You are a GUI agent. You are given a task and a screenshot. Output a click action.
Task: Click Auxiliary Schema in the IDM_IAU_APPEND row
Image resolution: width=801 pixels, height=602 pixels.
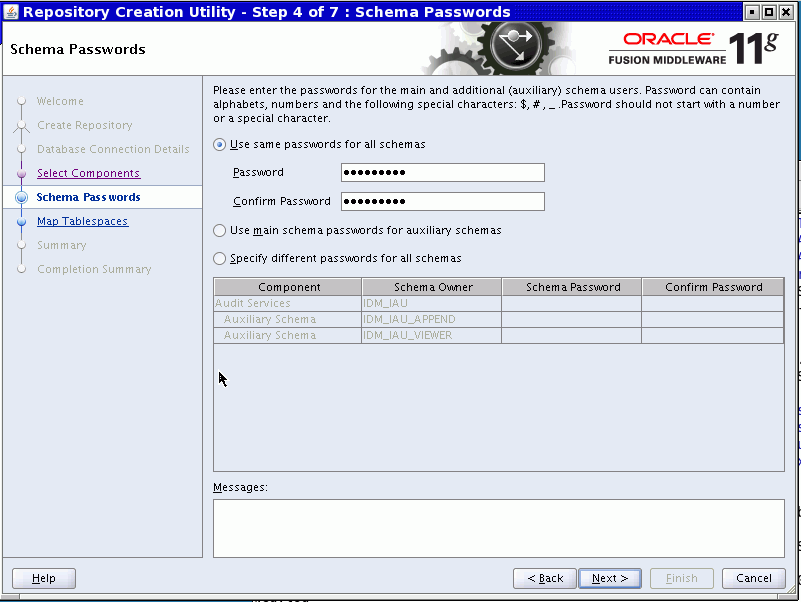[x=288, y=319]
